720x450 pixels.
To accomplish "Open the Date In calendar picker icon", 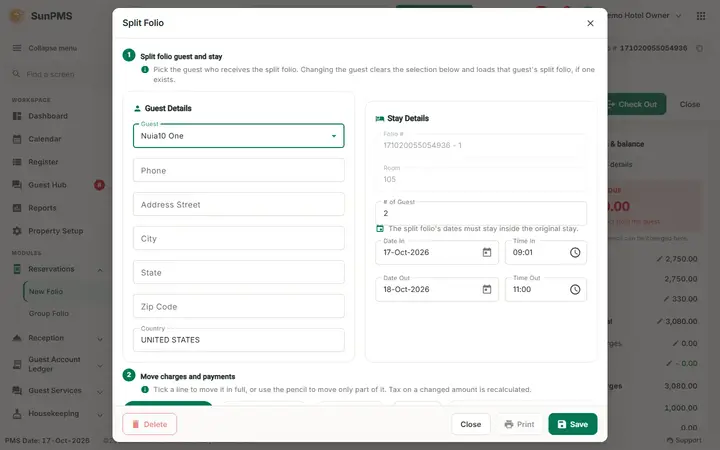I will [x=487, y=253].
